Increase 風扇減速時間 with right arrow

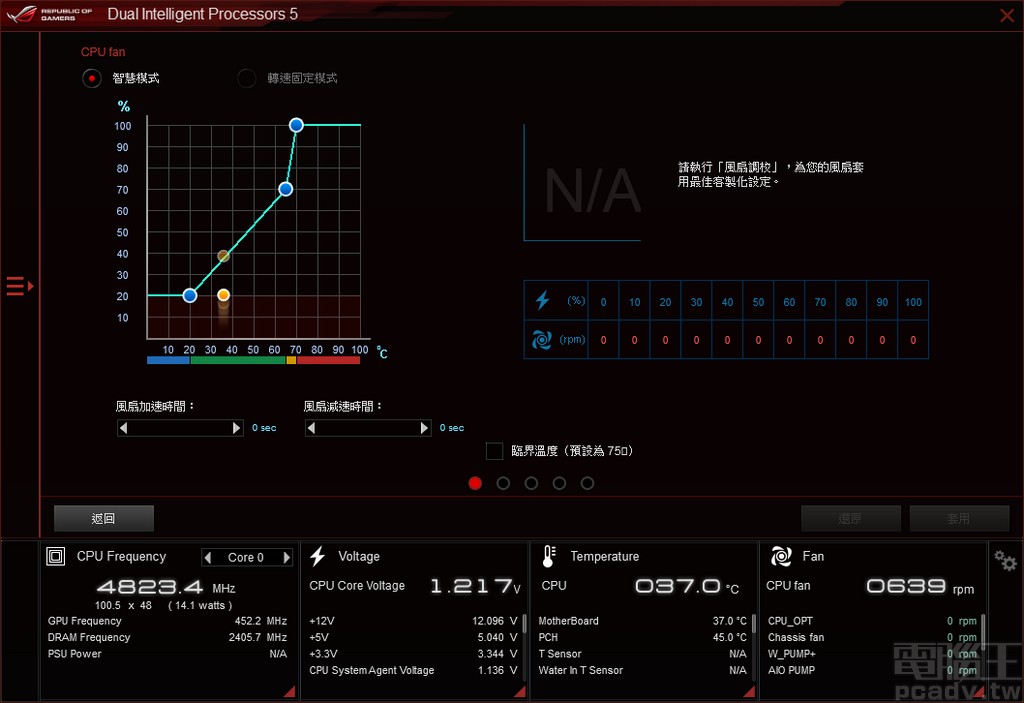pos(424,428)
